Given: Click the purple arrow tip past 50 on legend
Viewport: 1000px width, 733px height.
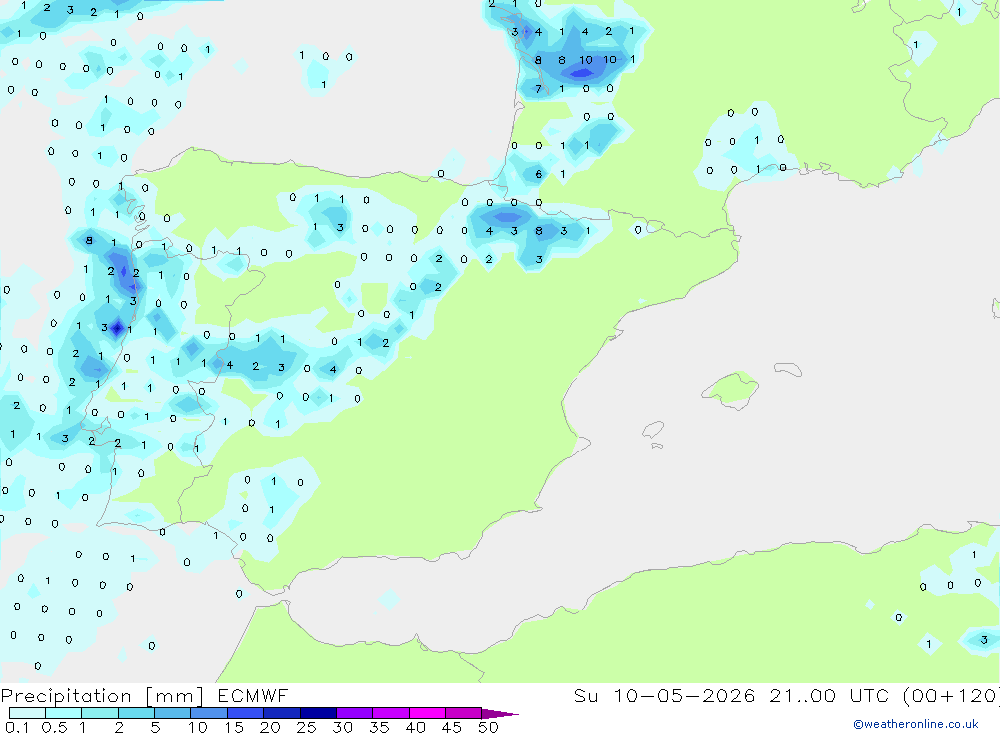Looking at the screenshot, I should (x=500, y=714).
